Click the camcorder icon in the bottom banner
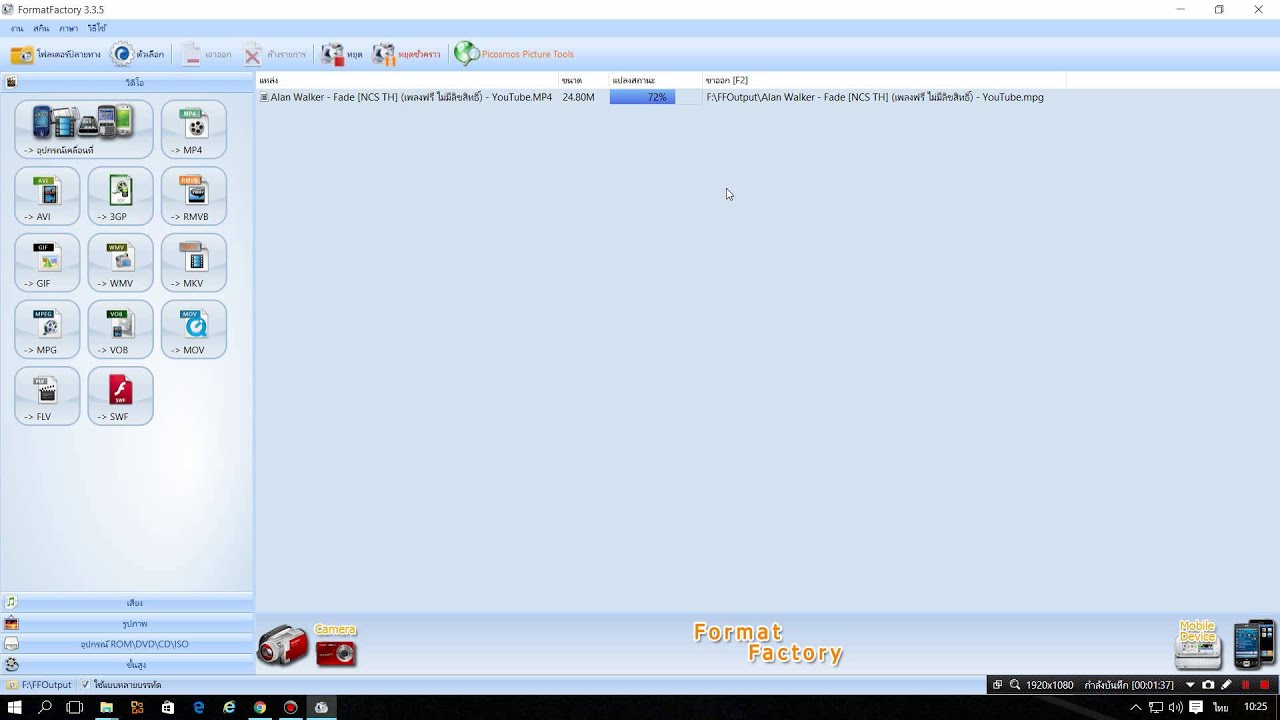 [x=283, y=646]
